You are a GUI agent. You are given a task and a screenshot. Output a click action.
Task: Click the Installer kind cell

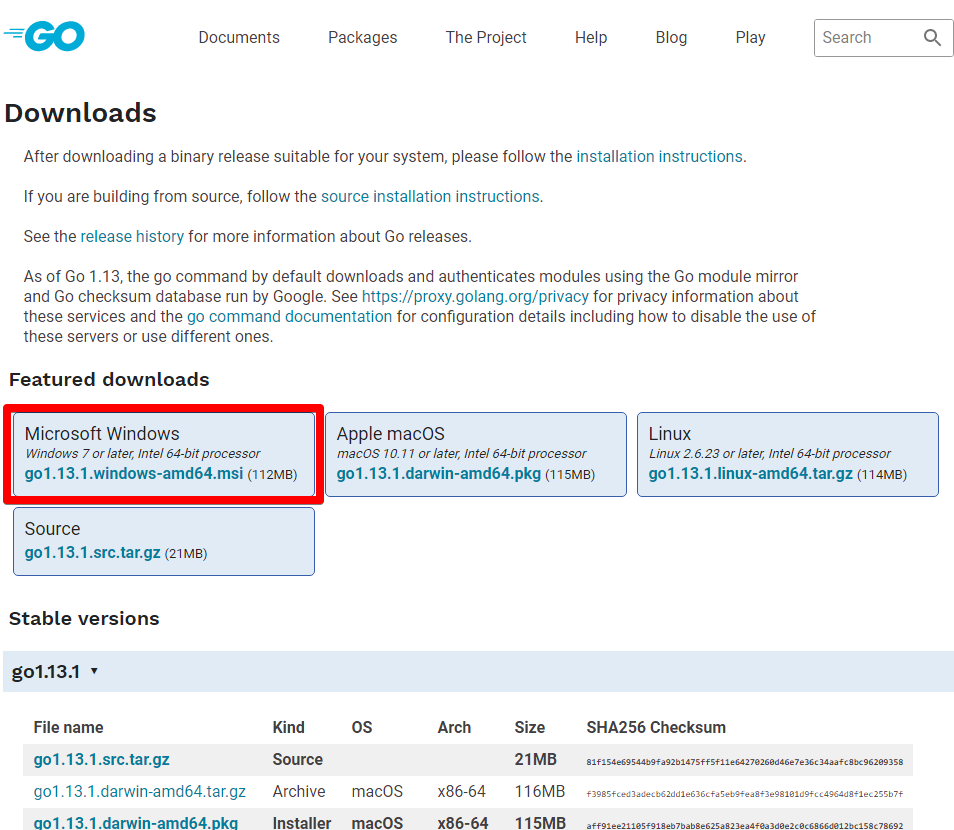[x=302, y=823]
